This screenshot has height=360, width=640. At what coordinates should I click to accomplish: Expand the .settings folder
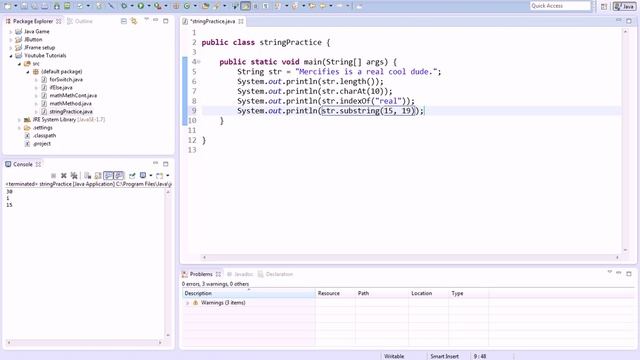point(19,128)
